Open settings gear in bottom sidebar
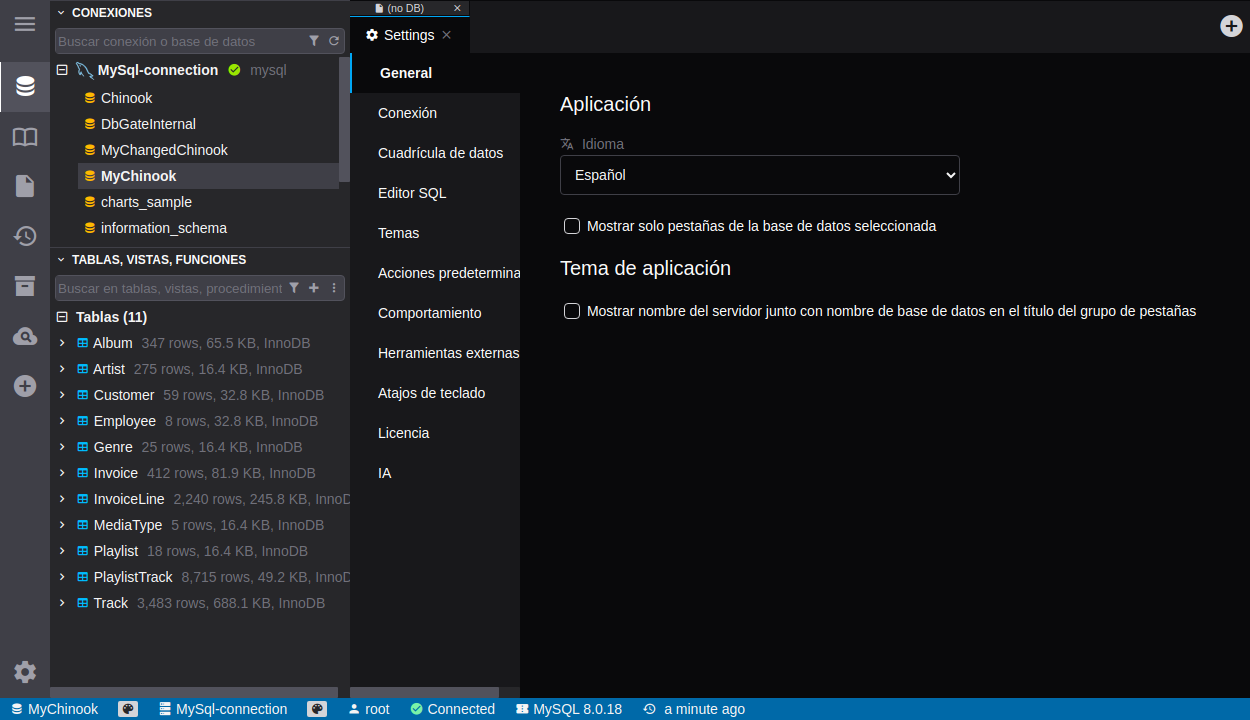The width and height of the screenshot is (1250, 720). point(25,672)
